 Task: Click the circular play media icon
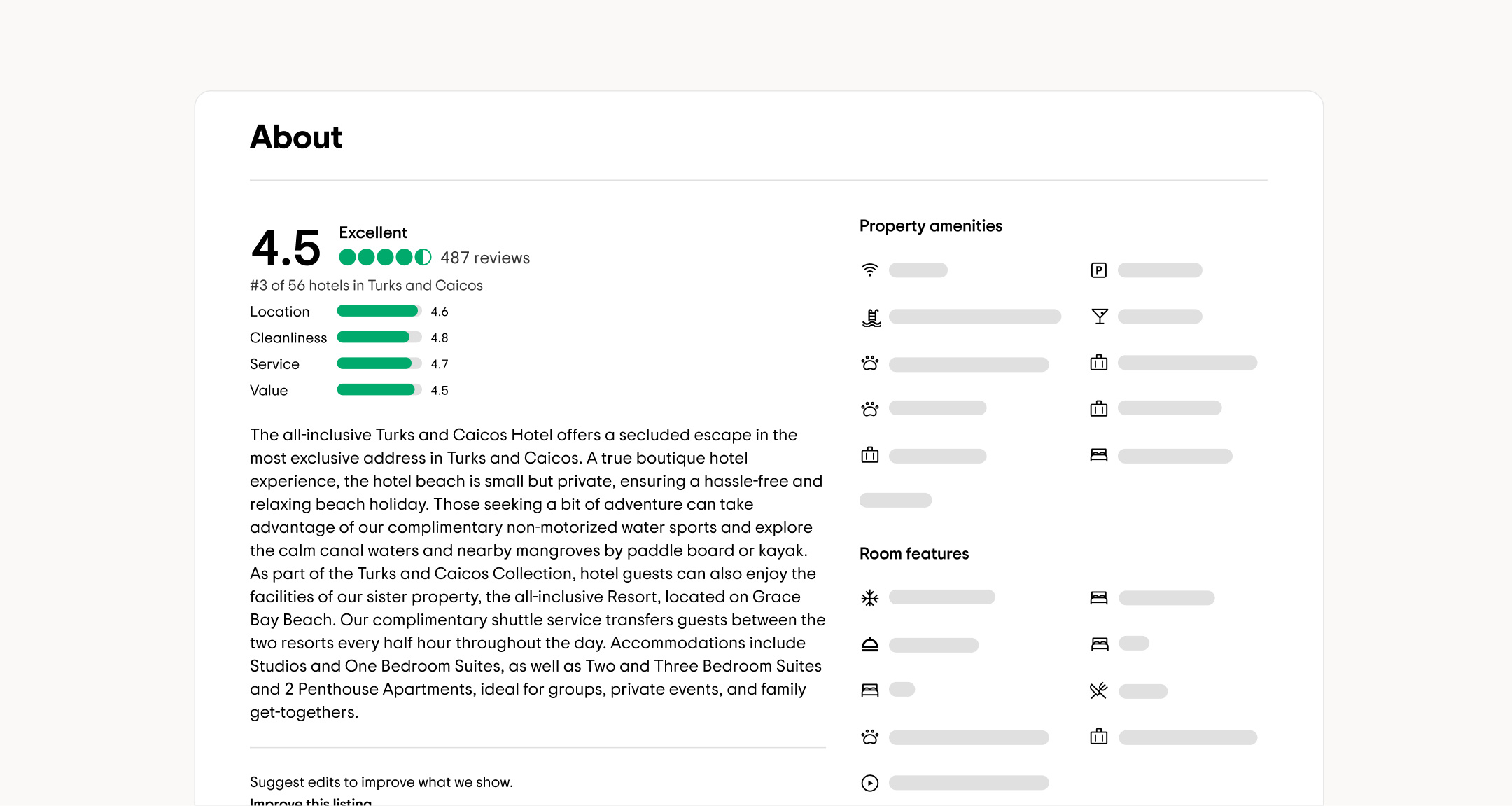click(x=869, y=783)
